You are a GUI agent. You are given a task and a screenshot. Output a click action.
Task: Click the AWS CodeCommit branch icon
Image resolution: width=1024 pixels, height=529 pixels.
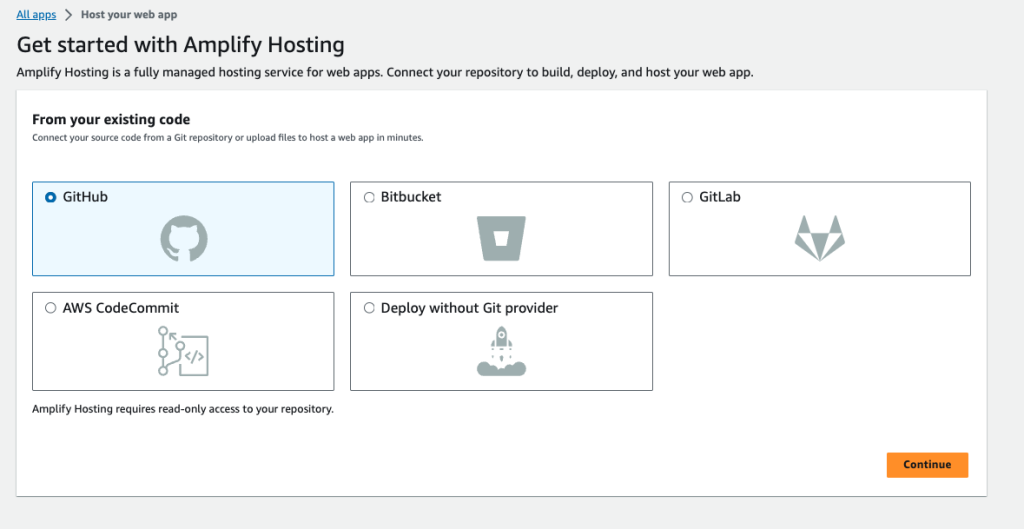pyautogui.click(x=183, y=351)
